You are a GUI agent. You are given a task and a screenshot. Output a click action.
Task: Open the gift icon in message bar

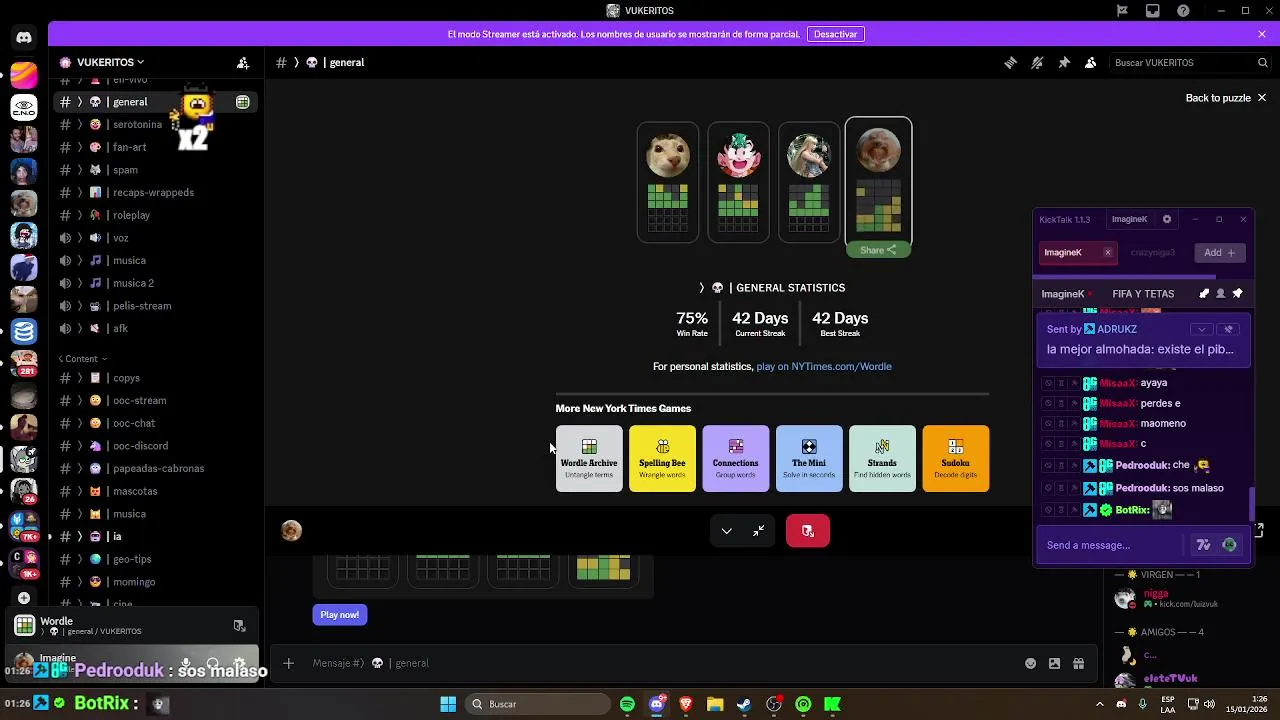(1078, 663)
